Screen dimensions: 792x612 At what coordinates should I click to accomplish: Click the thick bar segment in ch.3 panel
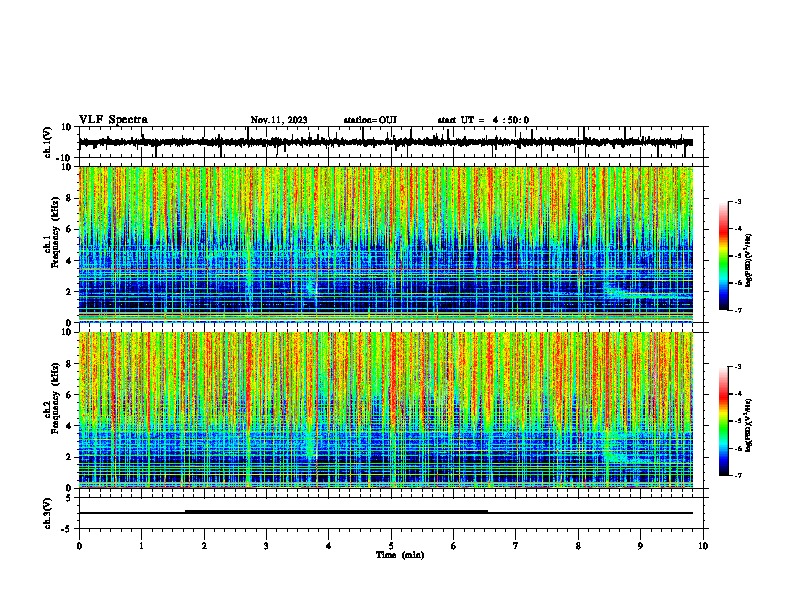(x=336, y=512)
